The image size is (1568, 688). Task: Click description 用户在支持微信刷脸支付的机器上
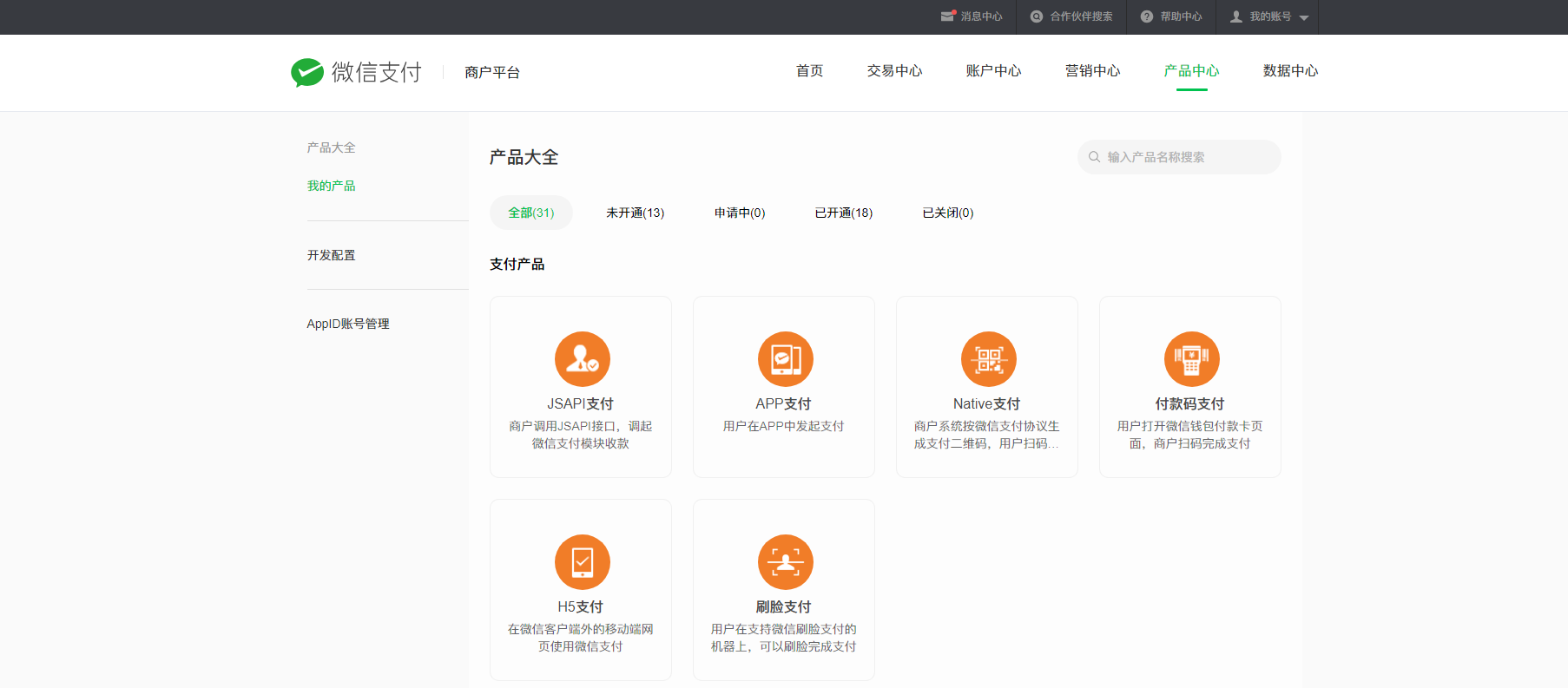click(x=783, y=638)
